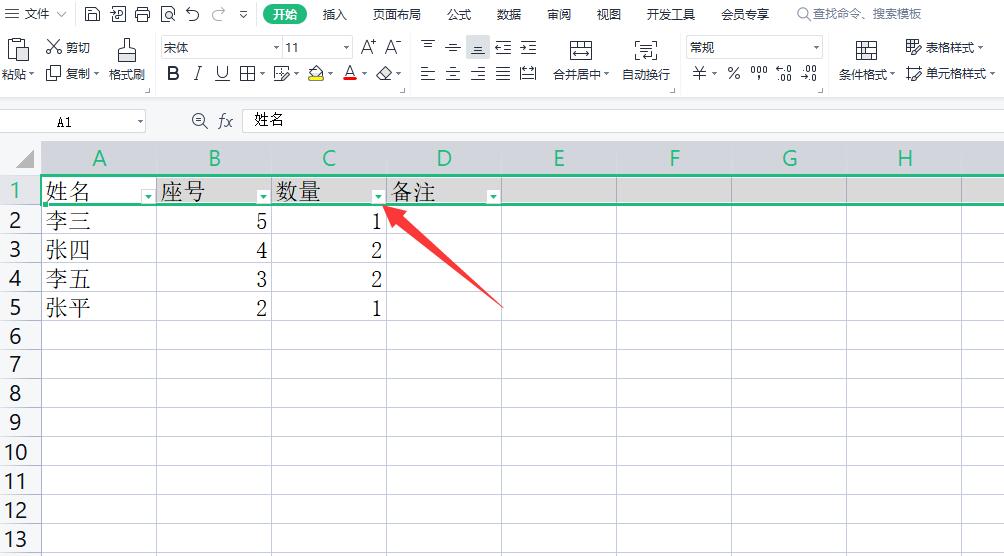Open the 数据 (Data) tab
Screen dimensions: 1004x556
509,14
